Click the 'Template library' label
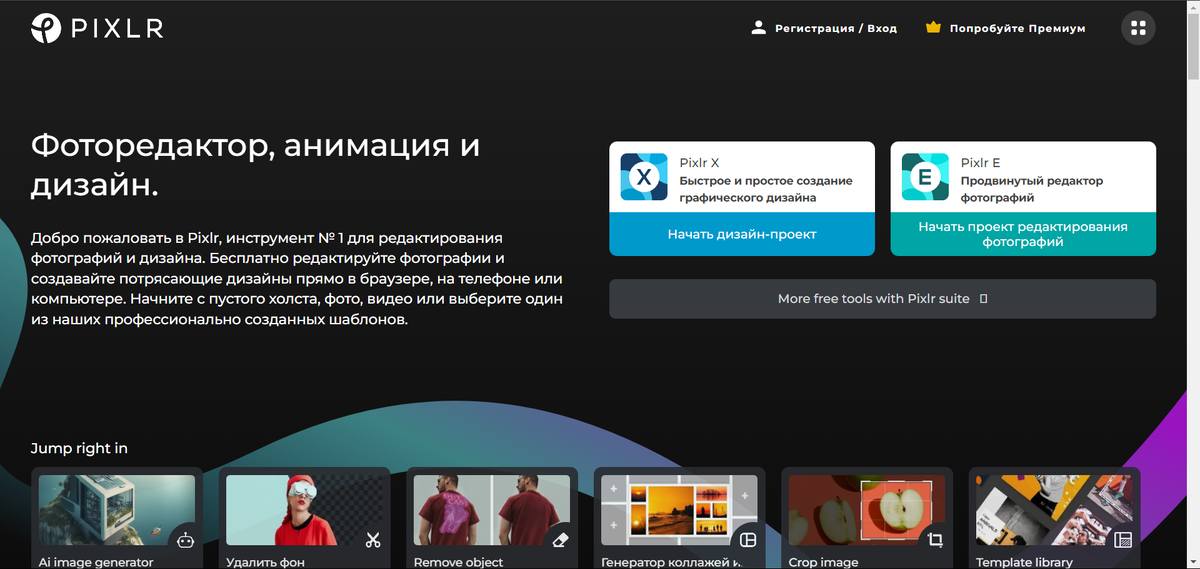This screenshot has height=569, width=1200. coord(1025,562)
